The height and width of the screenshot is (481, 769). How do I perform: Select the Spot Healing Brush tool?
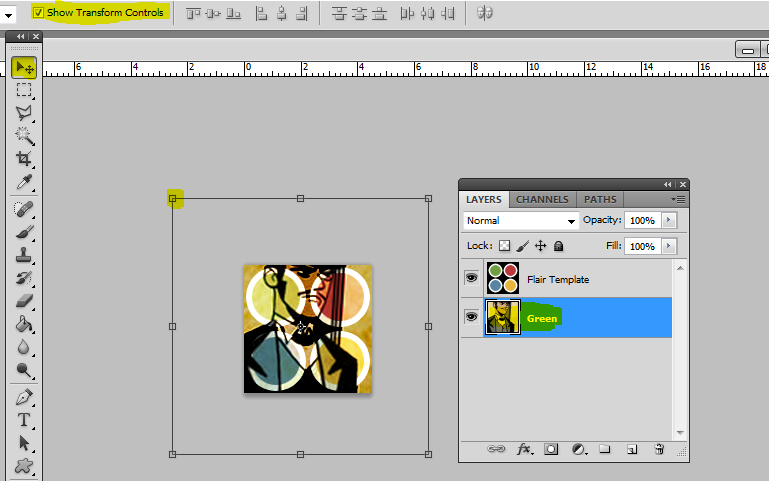click(x=24, y=209)
